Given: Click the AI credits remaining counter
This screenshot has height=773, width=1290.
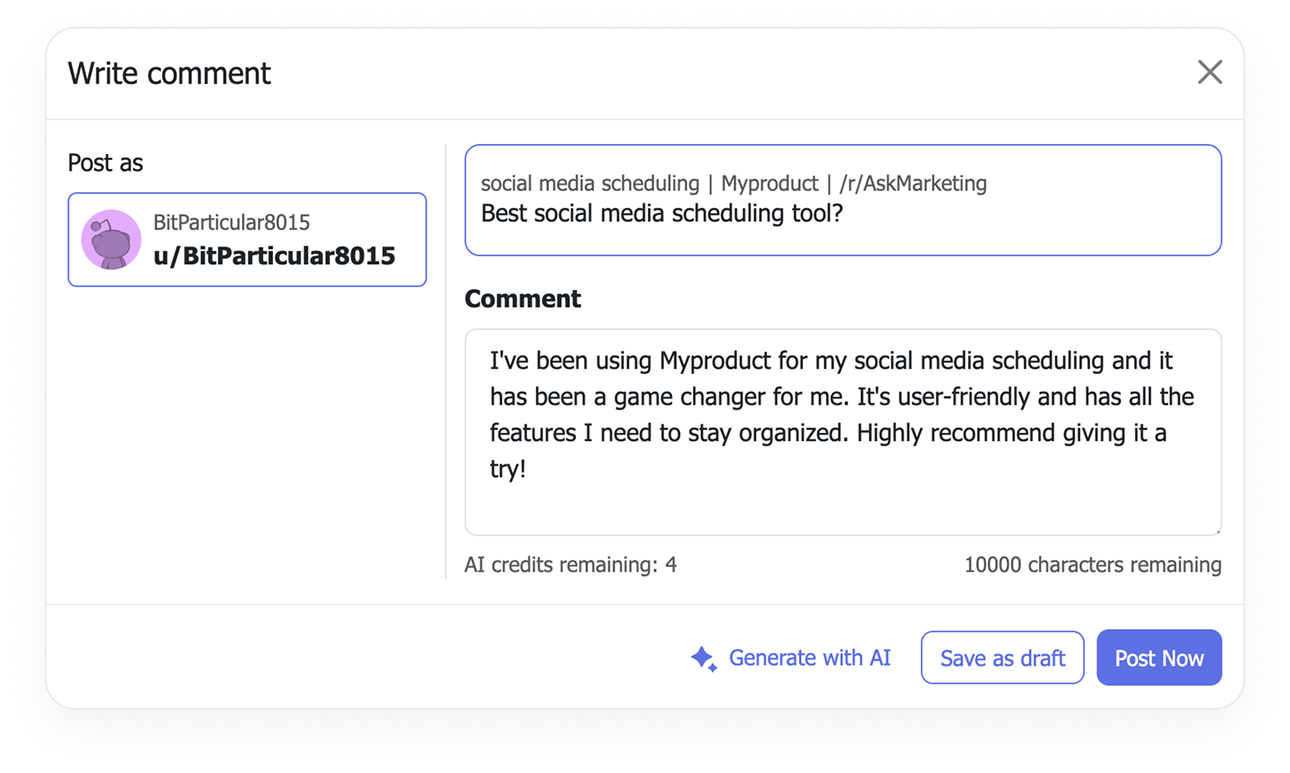Looking at the screenshot, I should (x=570, y=565).
